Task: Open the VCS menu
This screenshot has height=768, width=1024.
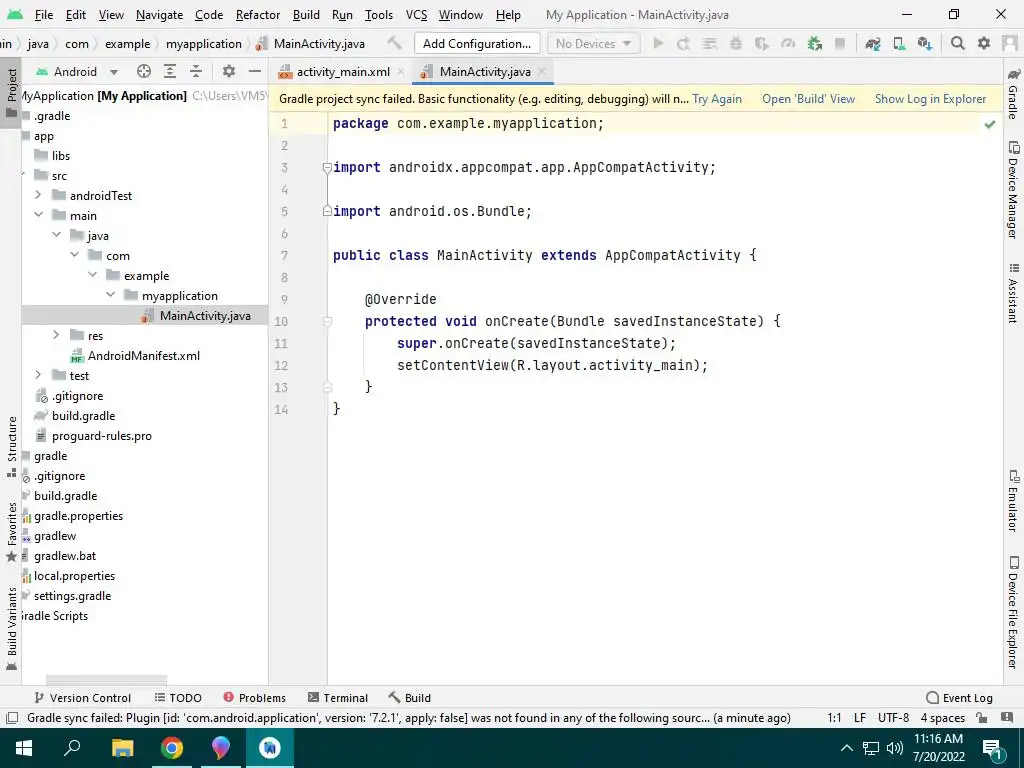Action: [416, 14]
